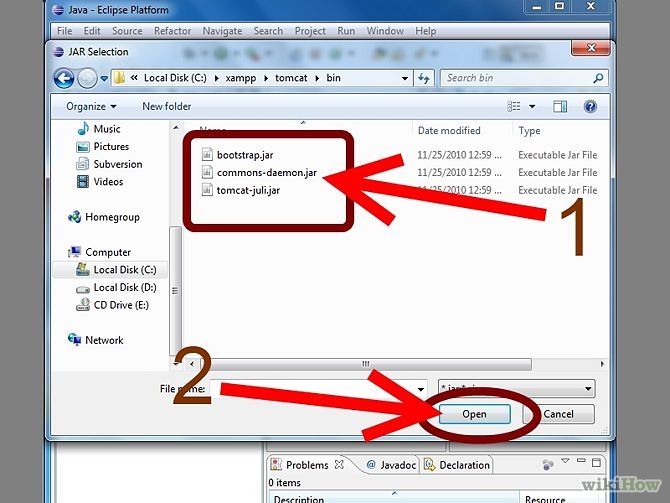Select tomcat in the address path

291,78
